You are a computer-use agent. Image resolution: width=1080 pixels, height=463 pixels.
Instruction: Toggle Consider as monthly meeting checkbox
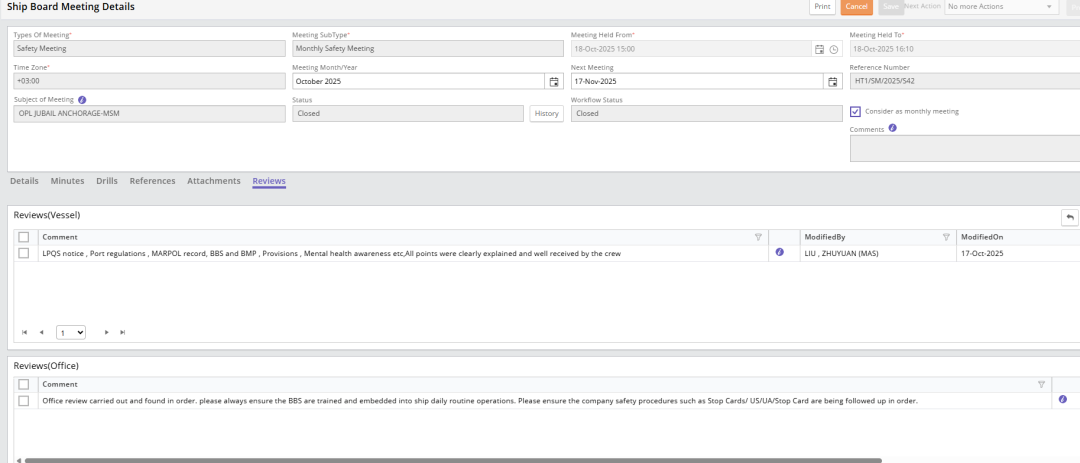coord(855,111)
